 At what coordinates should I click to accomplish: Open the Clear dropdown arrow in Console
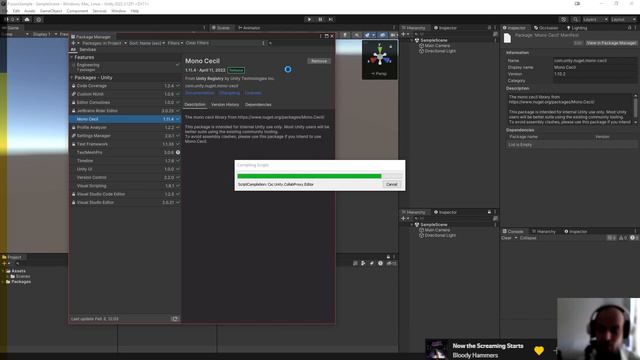(x=516, y=238)
